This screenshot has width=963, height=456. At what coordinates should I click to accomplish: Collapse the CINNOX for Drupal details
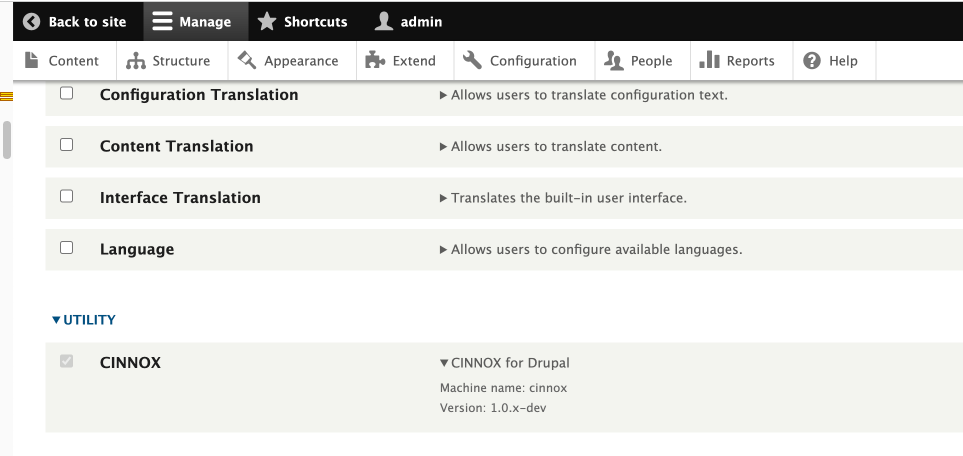(x=504, y=363)
